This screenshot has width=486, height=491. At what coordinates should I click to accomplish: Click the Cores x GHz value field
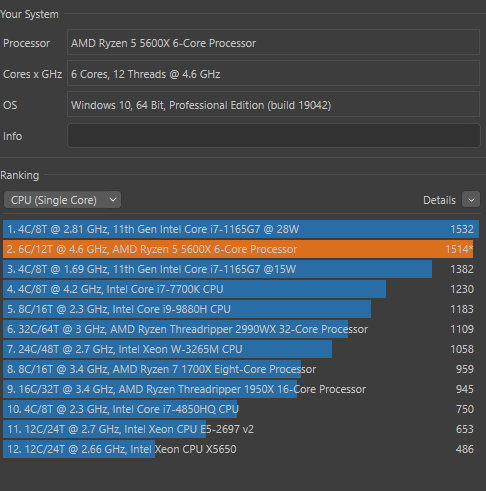coord(273,73)
